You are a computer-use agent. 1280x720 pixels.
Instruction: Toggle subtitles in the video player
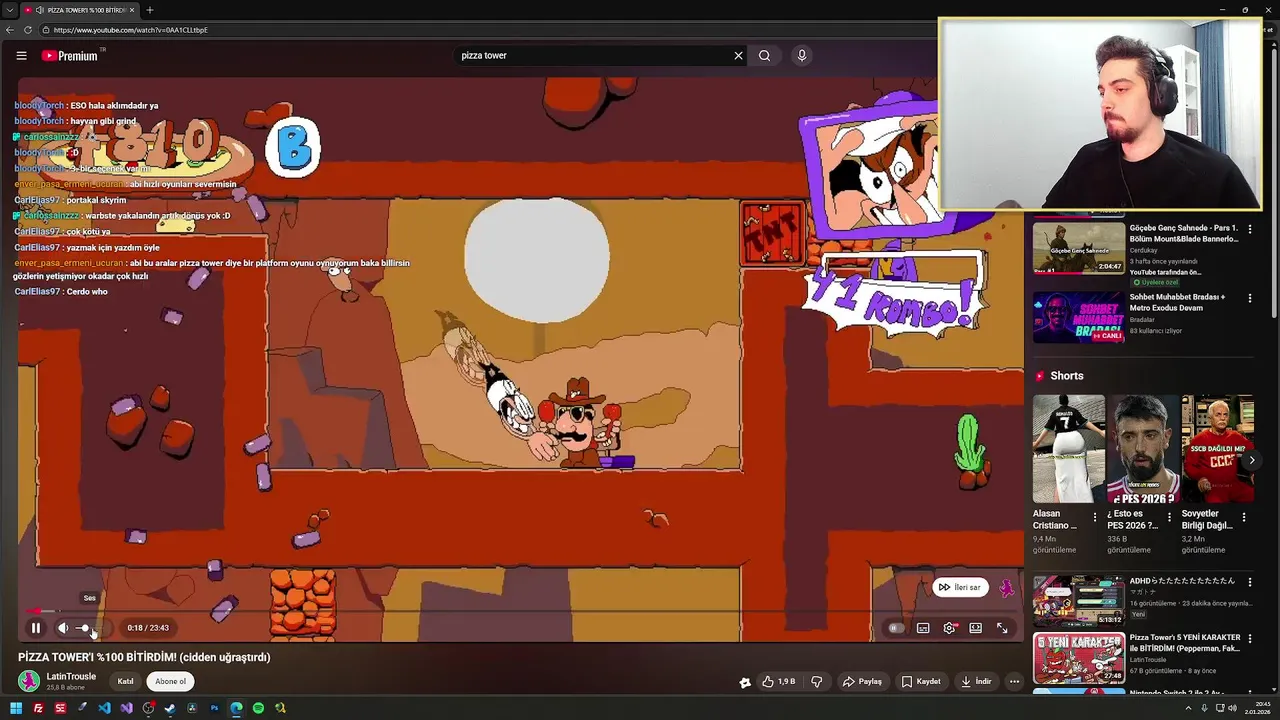pyautogui.click(x=923, y=628)
